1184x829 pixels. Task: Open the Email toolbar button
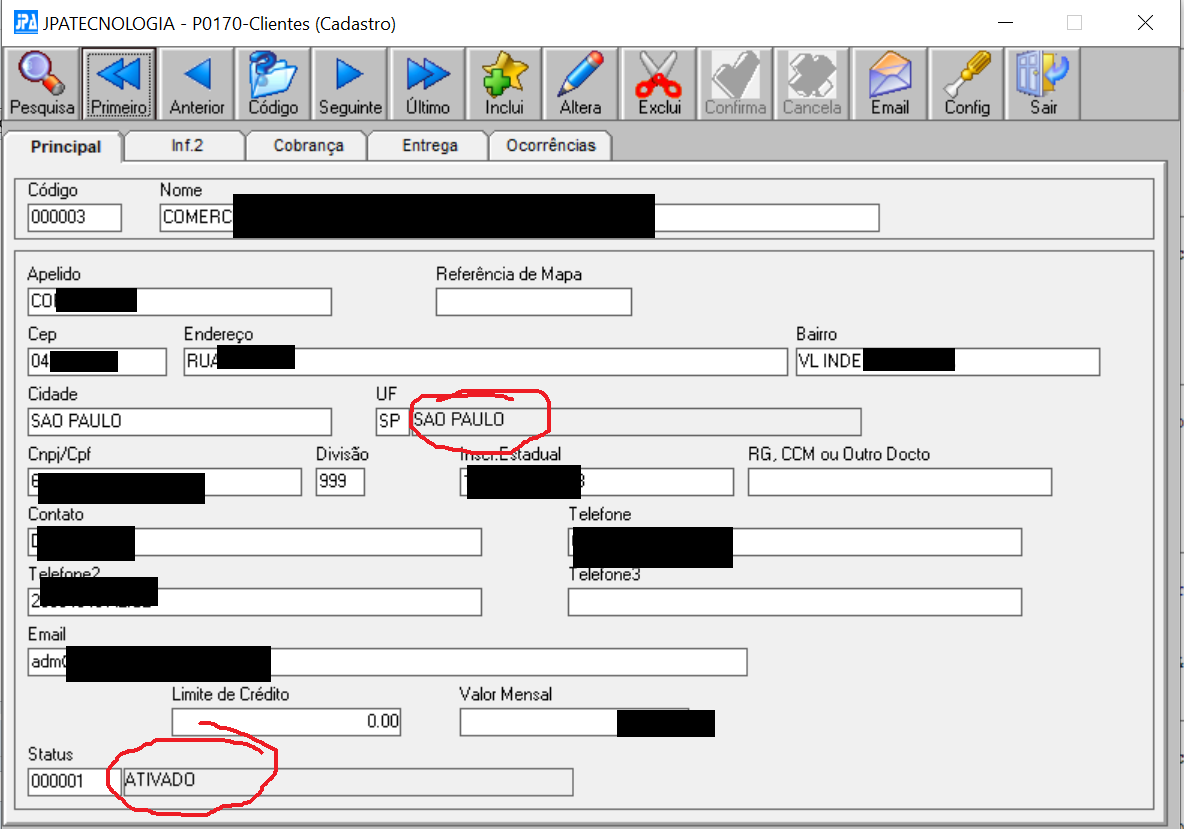point(890,83)
